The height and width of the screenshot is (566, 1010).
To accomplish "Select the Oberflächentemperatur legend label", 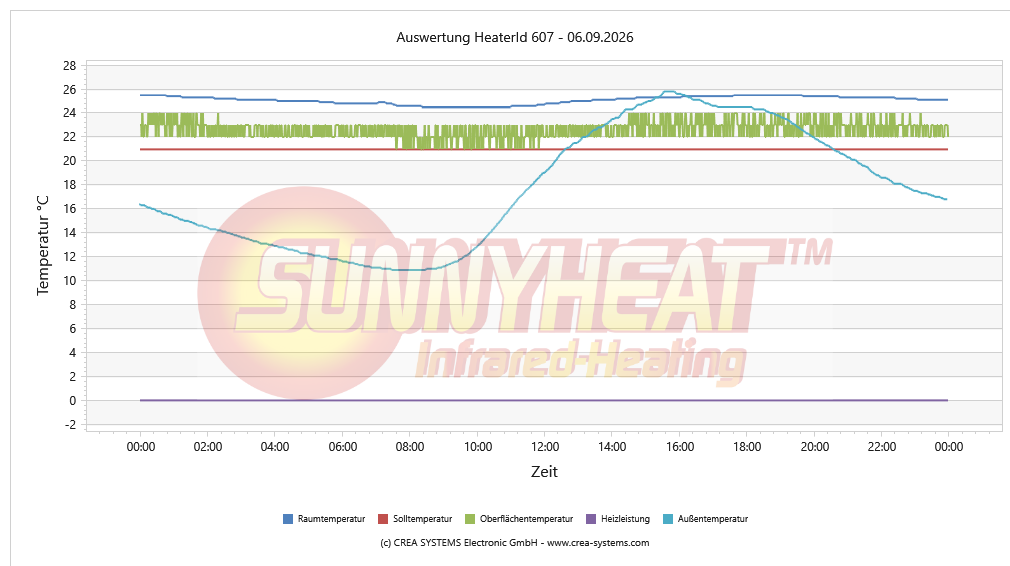I will 526,519.
